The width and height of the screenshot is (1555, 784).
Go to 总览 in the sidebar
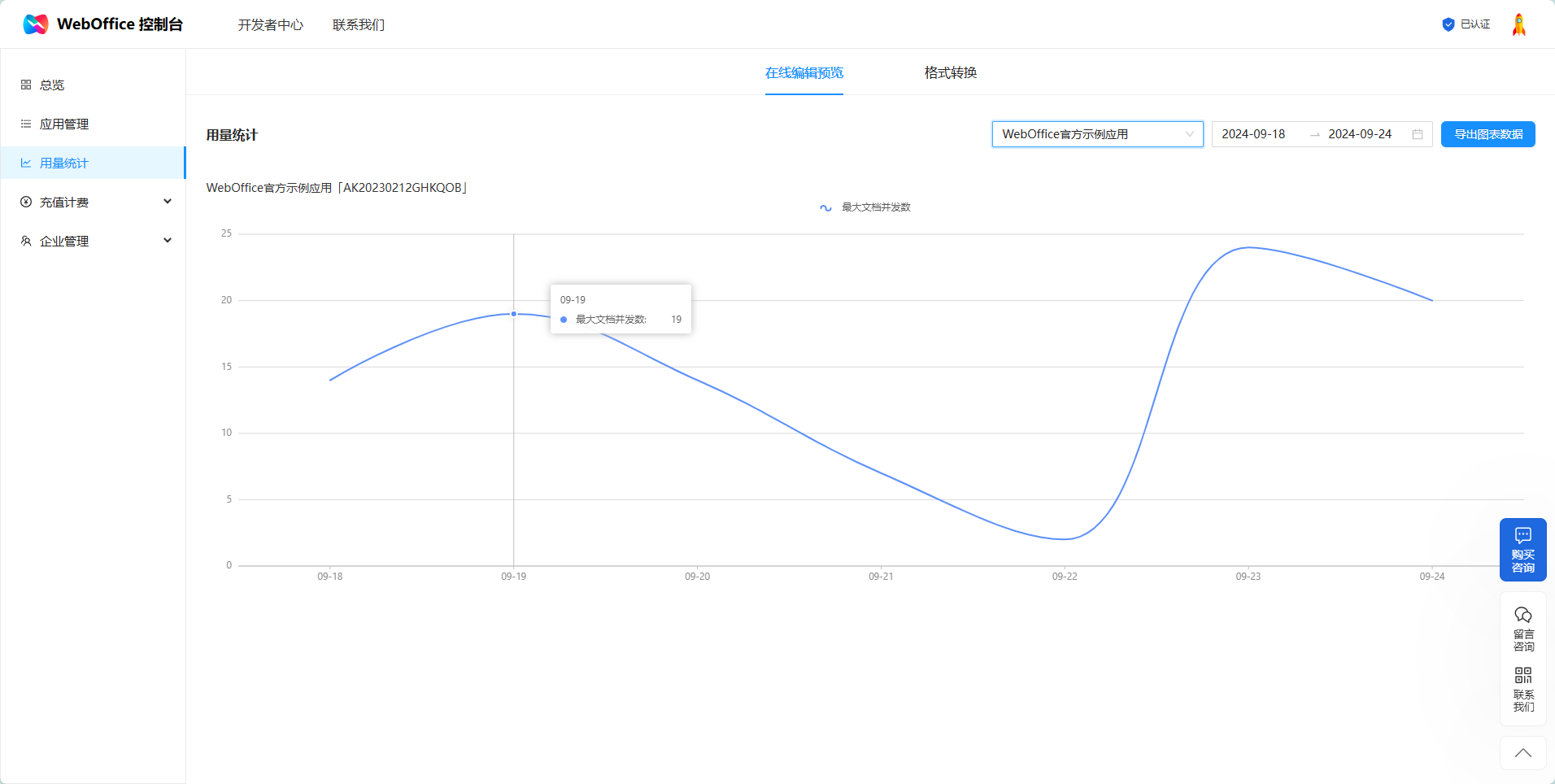point(52,85)
